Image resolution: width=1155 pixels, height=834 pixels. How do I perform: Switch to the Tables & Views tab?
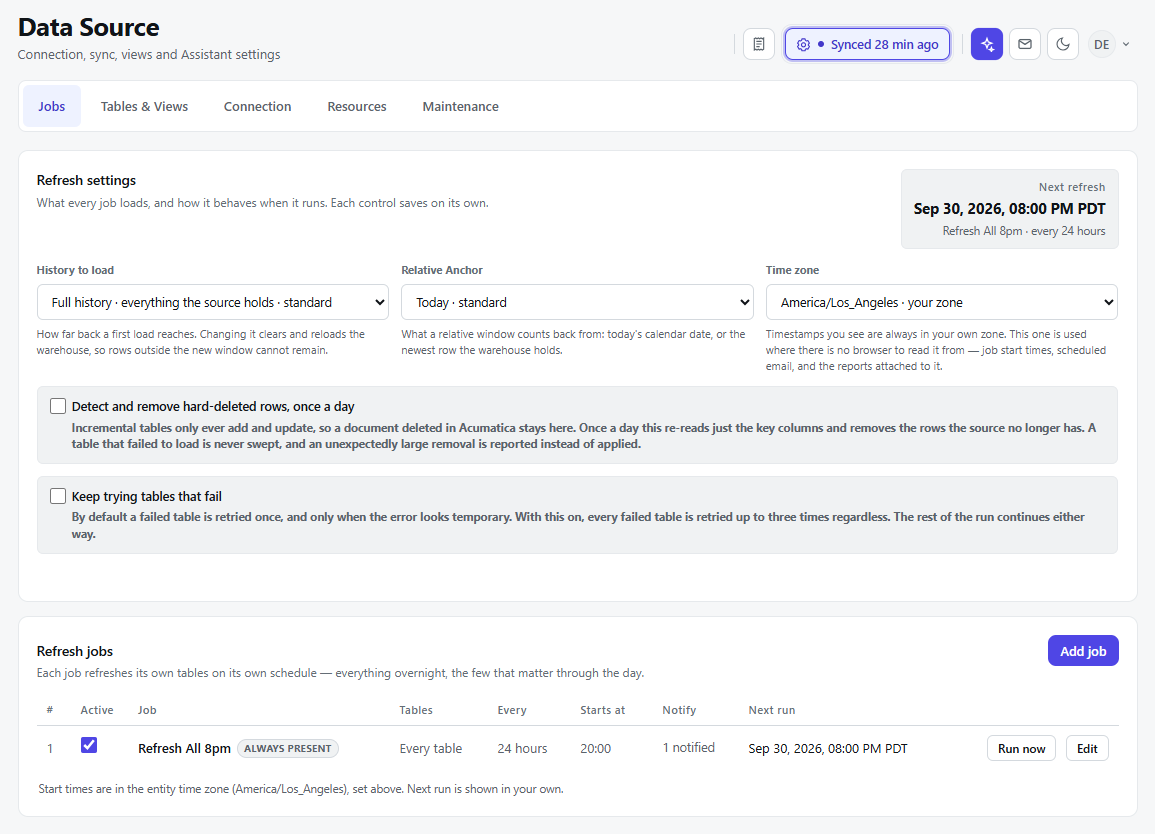pos(144,106)
